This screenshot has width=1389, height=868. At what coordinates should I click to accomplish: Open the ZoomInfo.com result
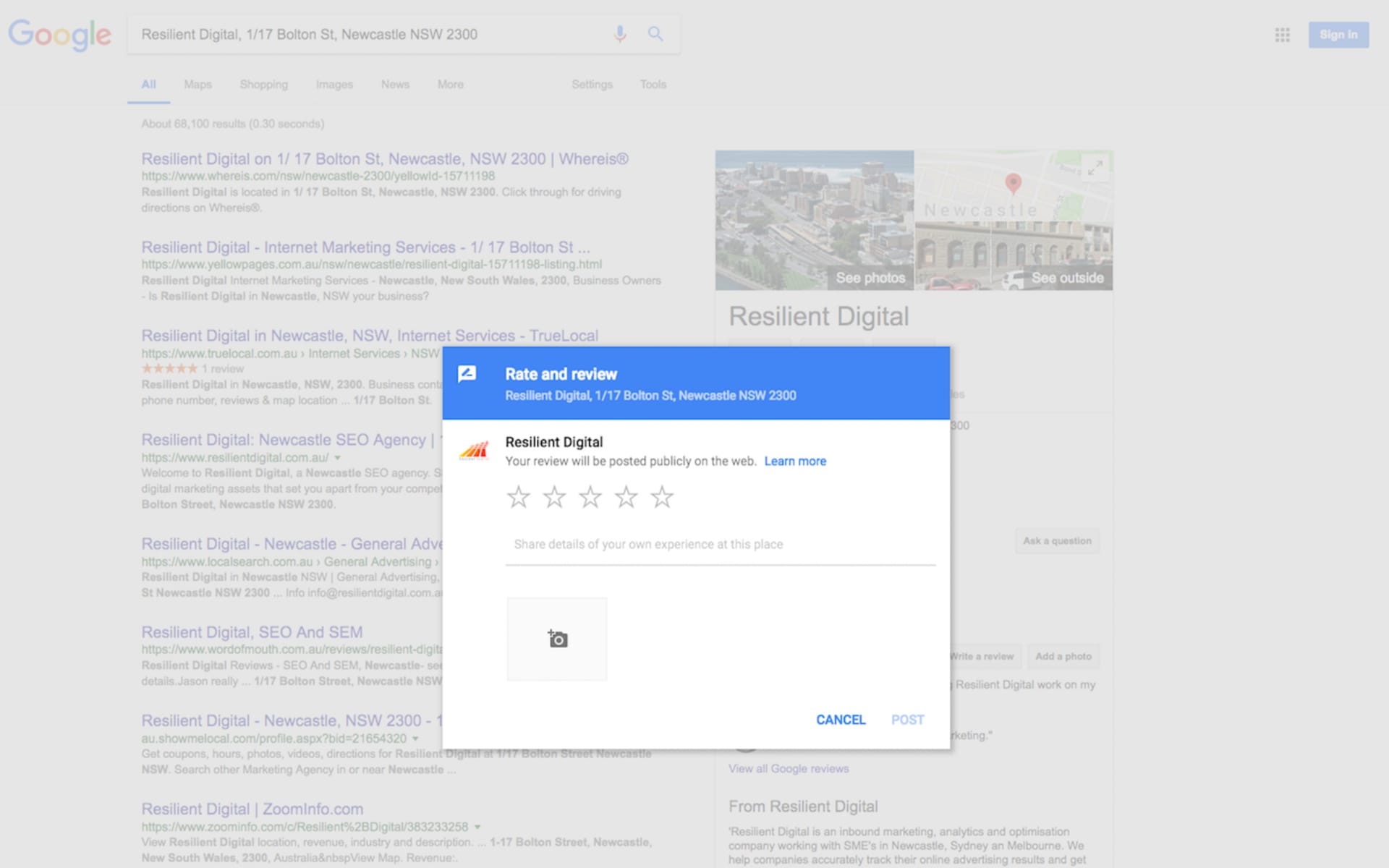click(x=252, y=809)
